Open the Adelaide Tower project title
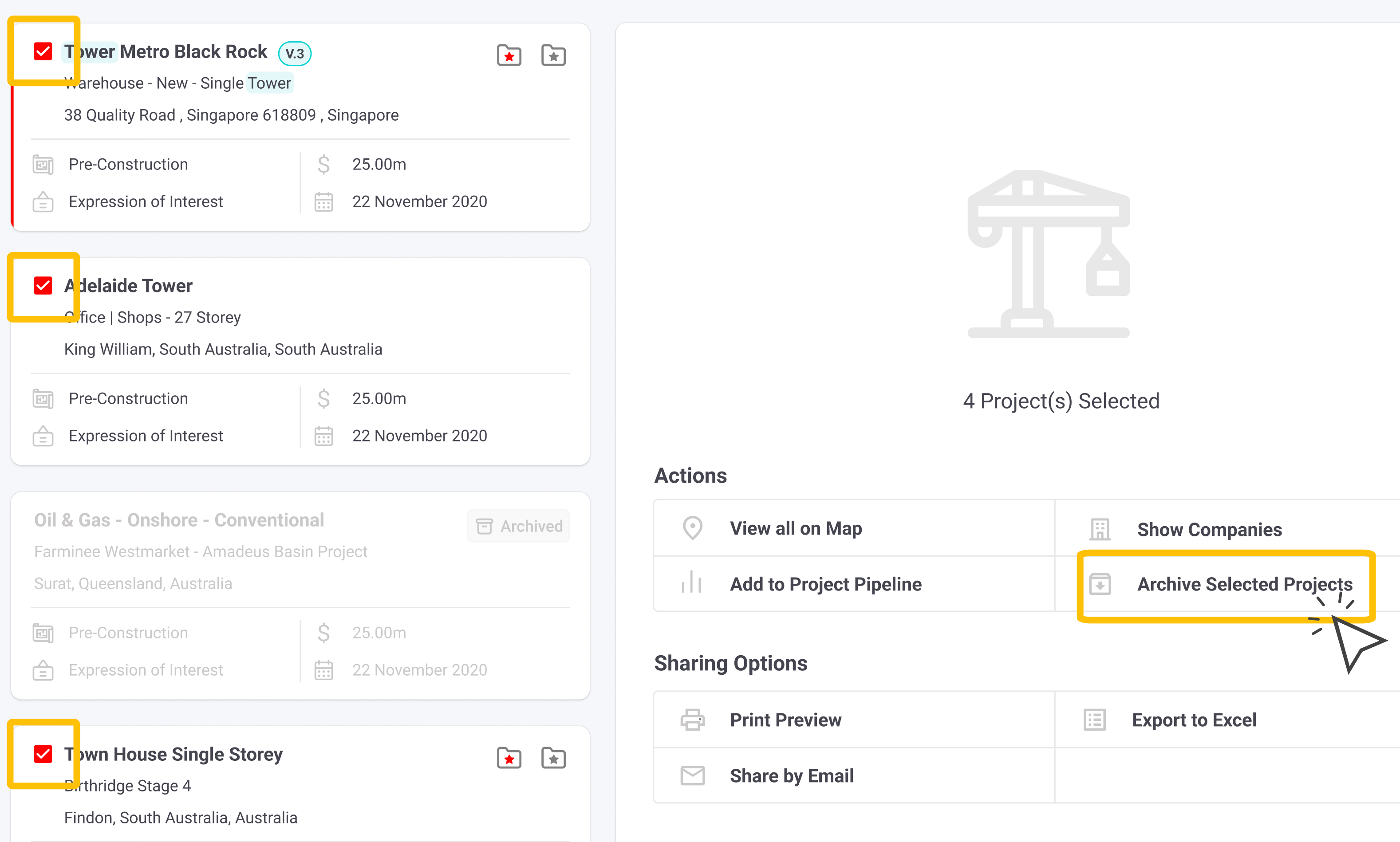 tap(129, 285)
